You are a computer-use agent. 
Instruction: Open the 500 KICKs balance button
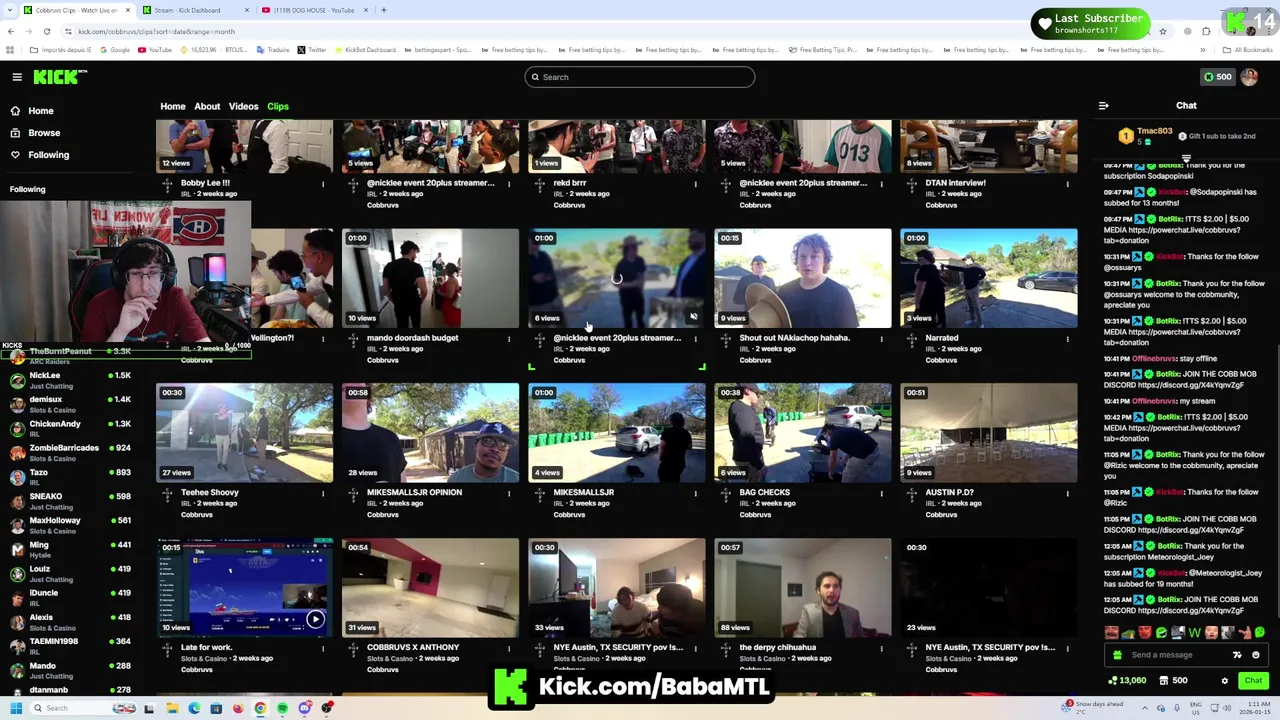tap(1217, 77)
